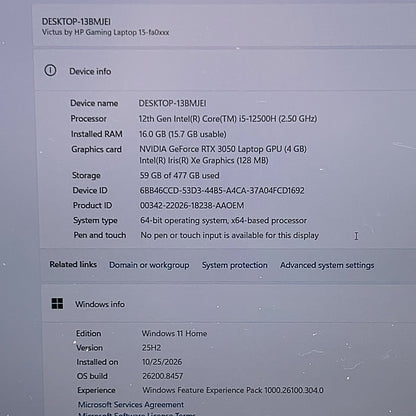Screen dimensions: 416x416
Task: Click the 'Product ID' field label
Action: click(x=92, y=205)
